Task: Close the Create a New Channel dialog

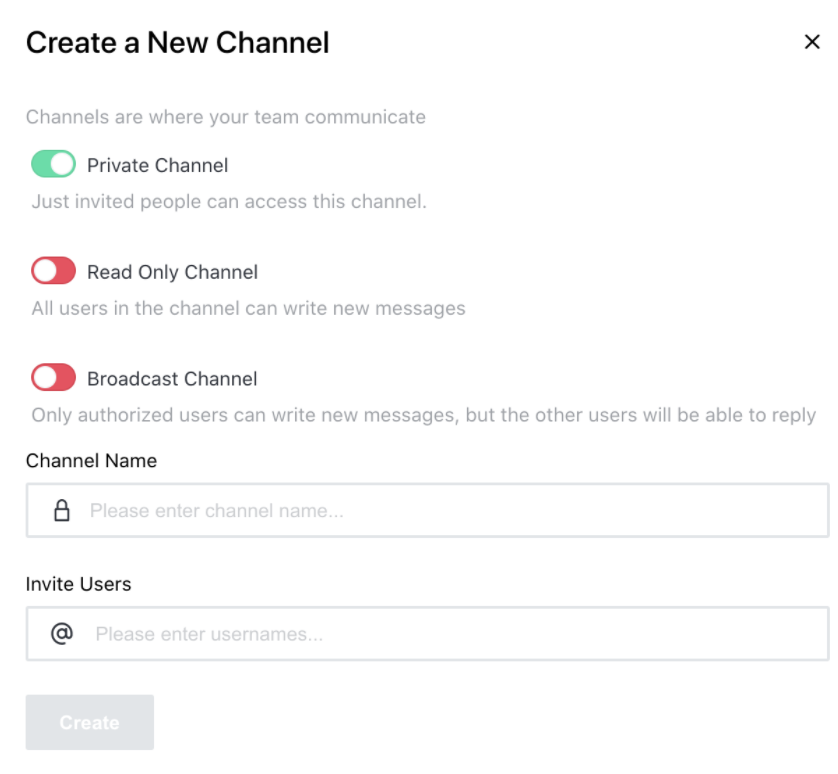Action: click(x=812, y=42)
